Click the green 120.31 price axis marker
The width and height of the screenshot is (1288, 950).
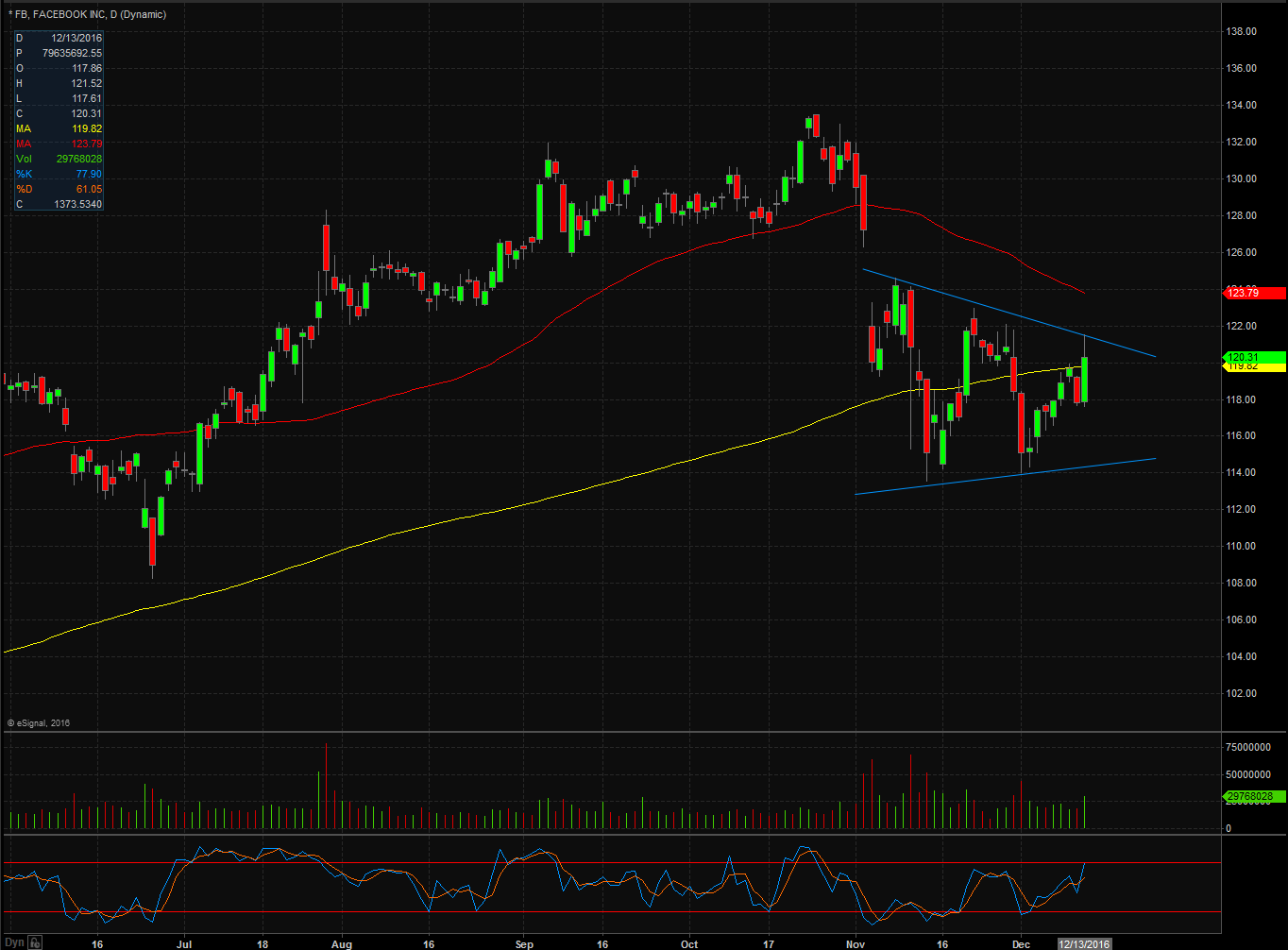coord(1253,357)
